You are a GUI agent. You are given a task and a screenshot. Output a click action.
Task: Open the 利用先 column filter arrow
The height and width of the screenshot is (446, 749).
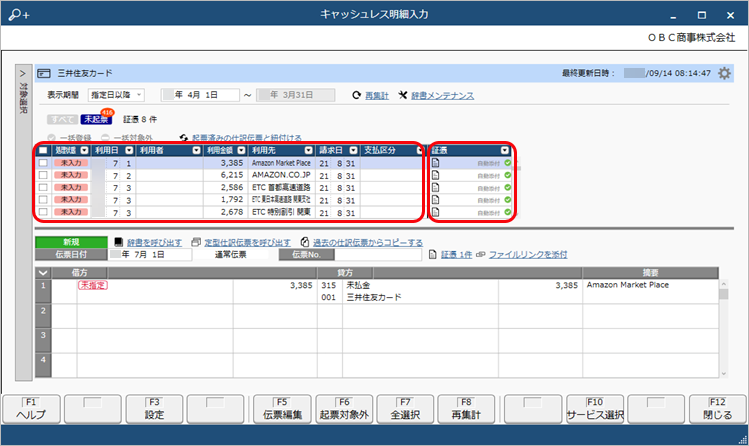click(309, 150)
